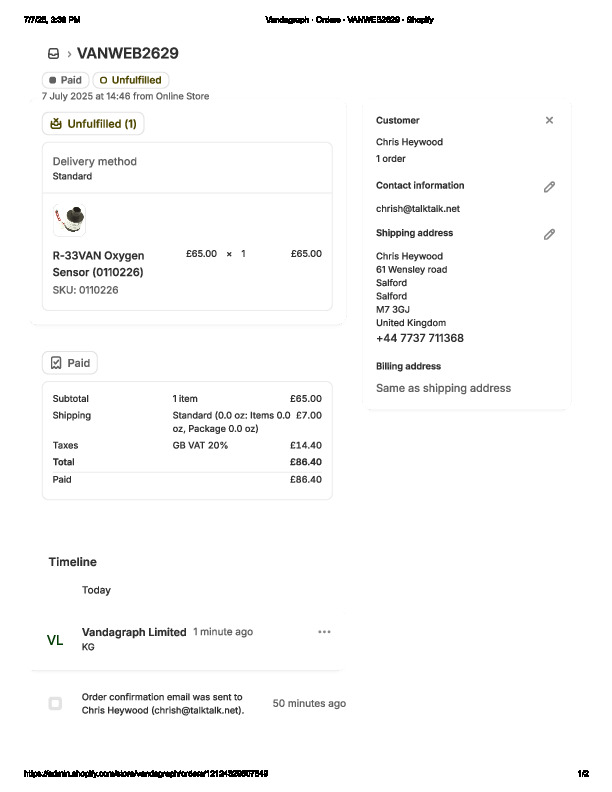Click the VL avatar in the timeline
Screen dimensions: 612x792
click(x=55, y=640)
